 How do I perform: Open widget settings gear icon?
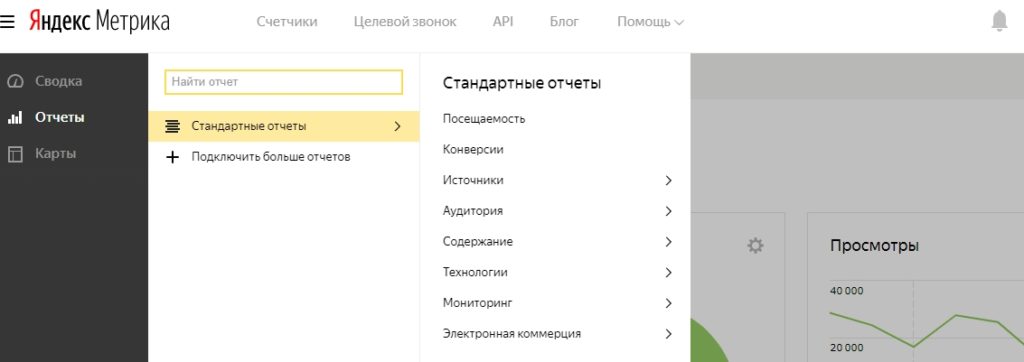point(755,246)
